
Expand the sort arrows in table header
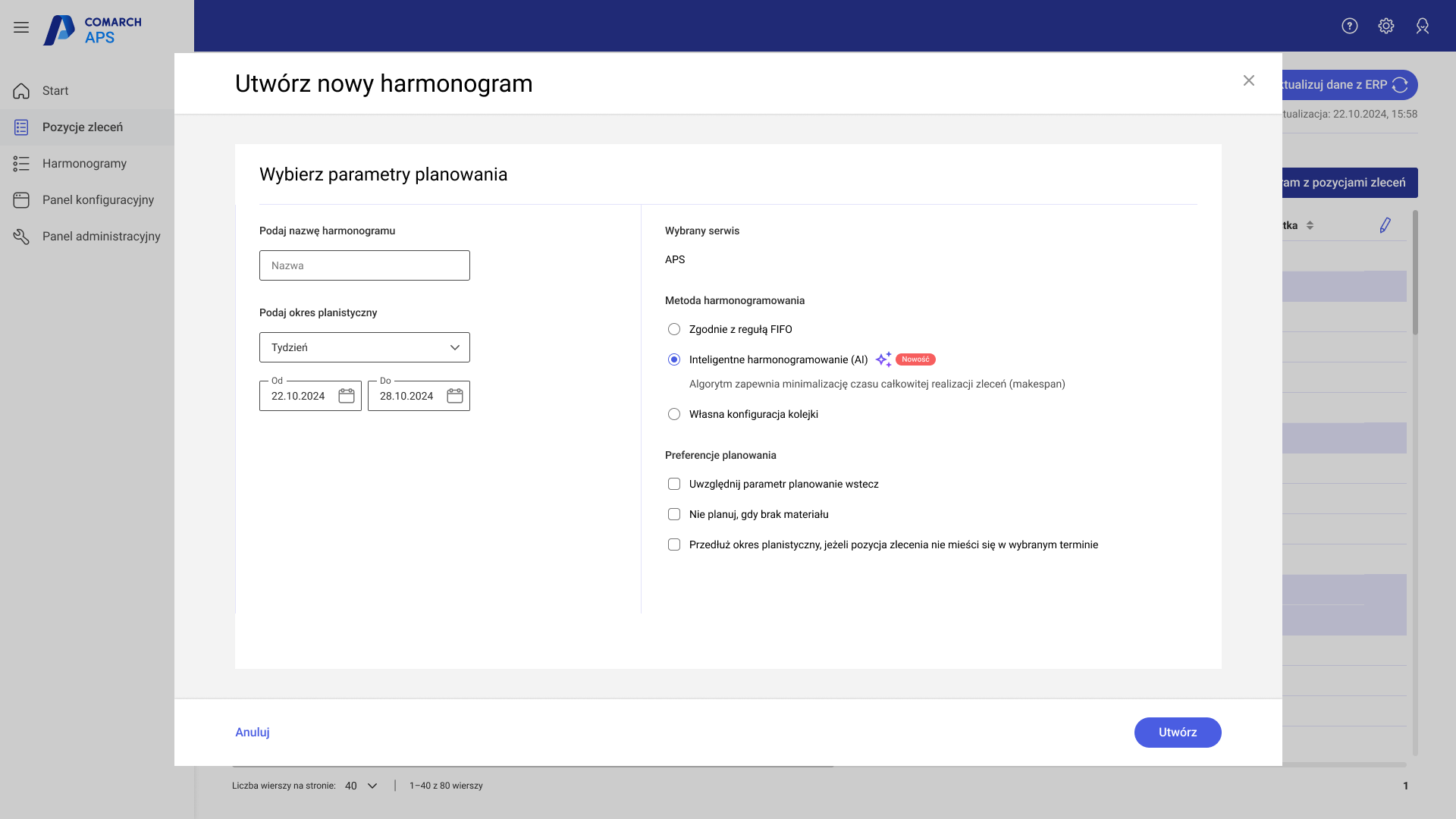(x=1311, y=225)
